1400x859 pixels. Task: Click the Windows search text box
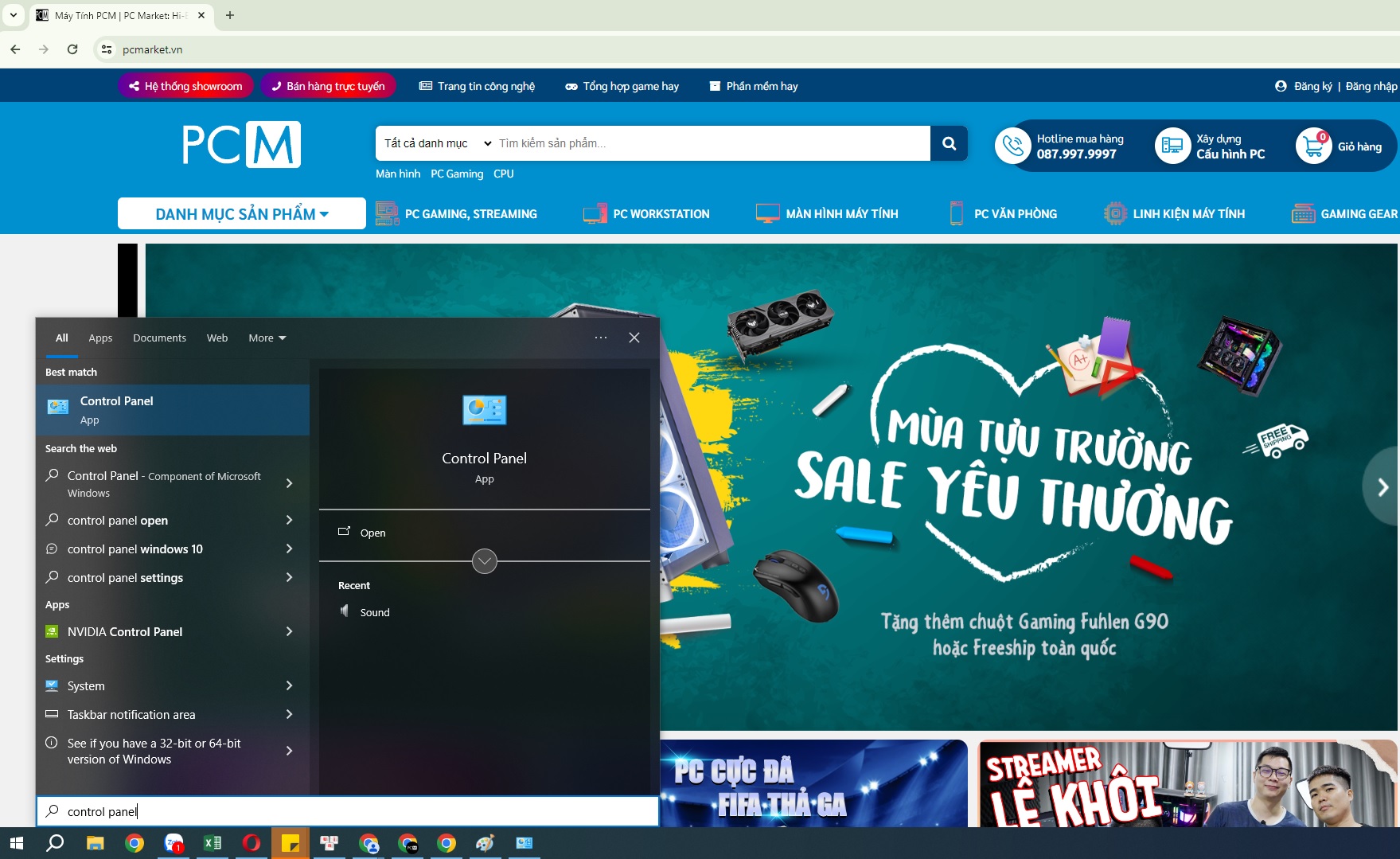coord(348,811)
